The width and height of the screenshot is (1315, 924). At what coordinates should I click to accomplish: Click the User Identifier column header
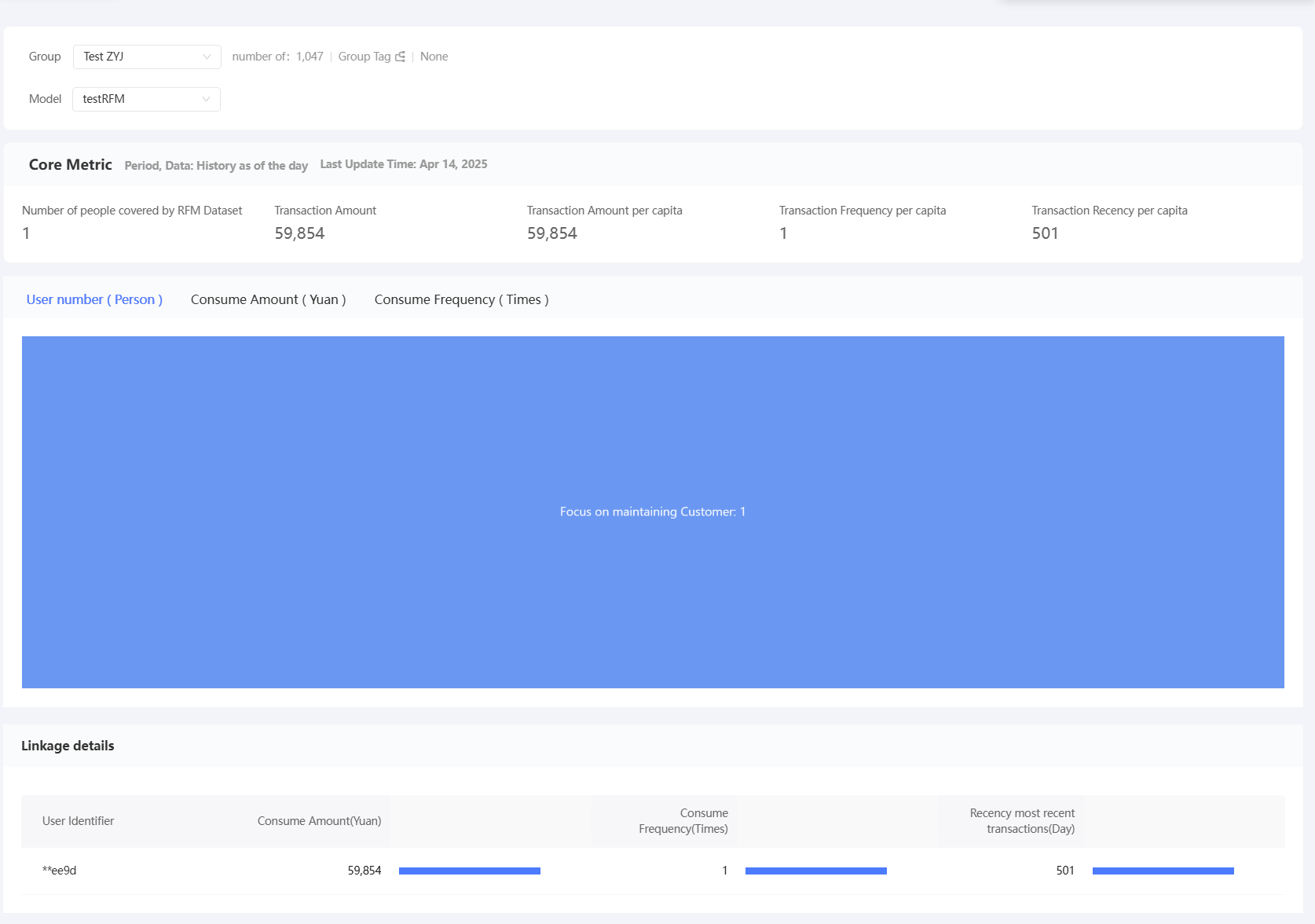pos(79,821)
